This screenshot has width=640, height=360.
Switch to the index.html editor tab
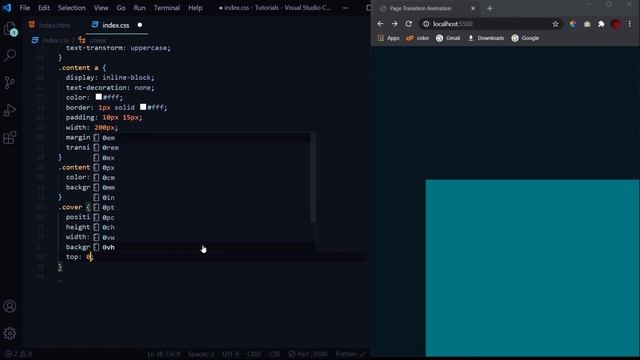coord(49,25)
